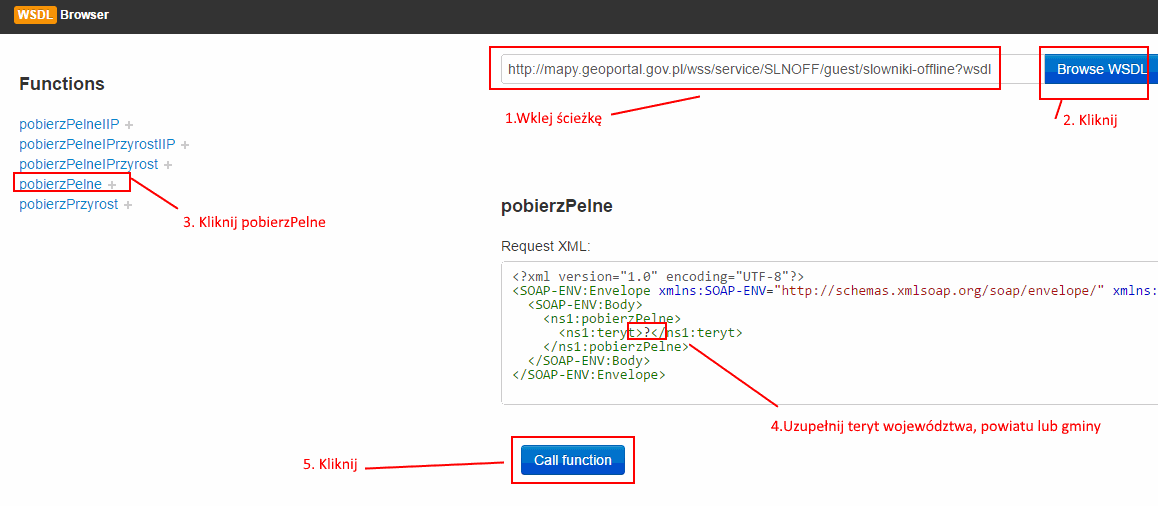This screenshot has width=1158, height=506.
Task: Click the teryt question mark placeholder
Action: 647,333
